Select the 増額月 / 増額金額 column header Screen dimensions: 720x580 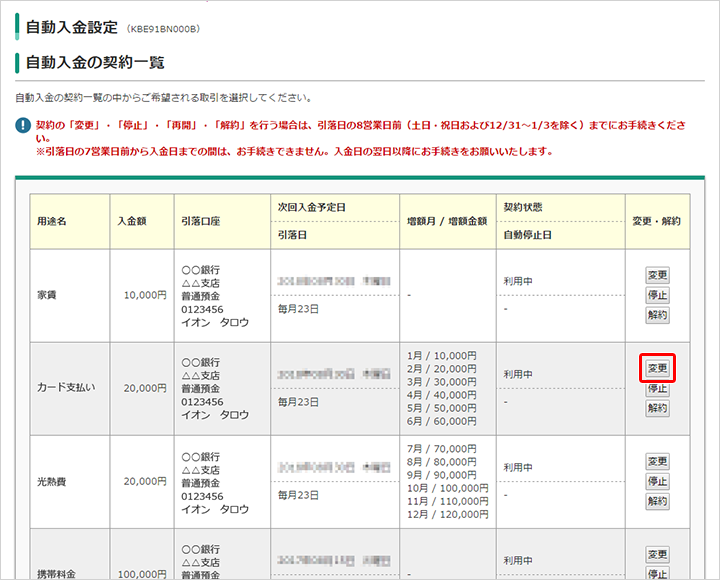[447, 221]
